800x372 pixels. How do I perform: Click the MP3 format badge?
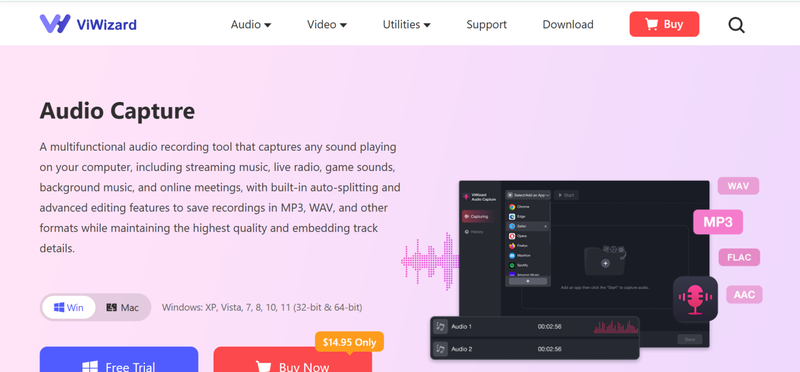pos(718,222)
